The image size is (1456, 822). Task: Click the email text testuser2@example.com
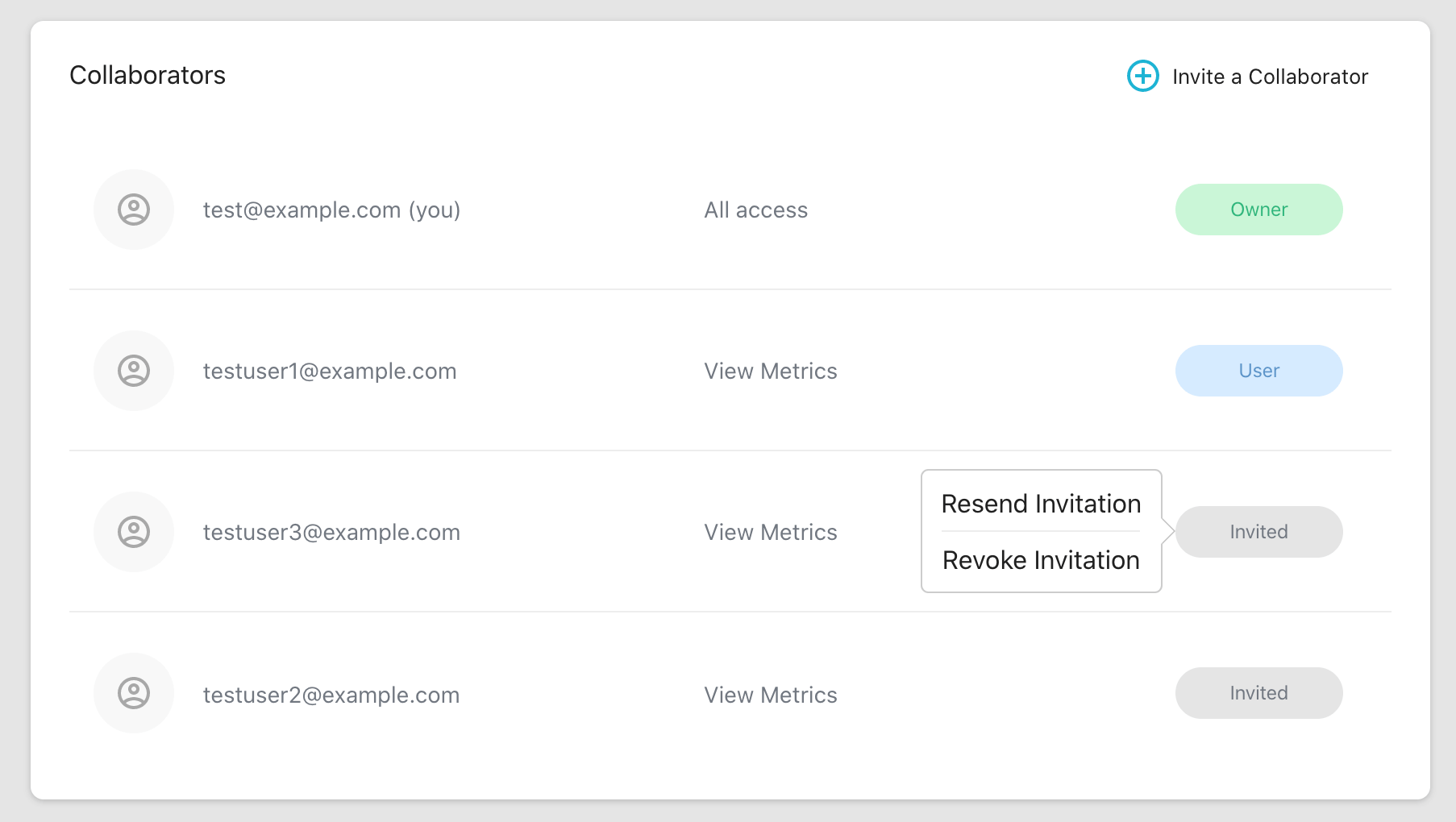pyautogui.click(x=331, y=694)
